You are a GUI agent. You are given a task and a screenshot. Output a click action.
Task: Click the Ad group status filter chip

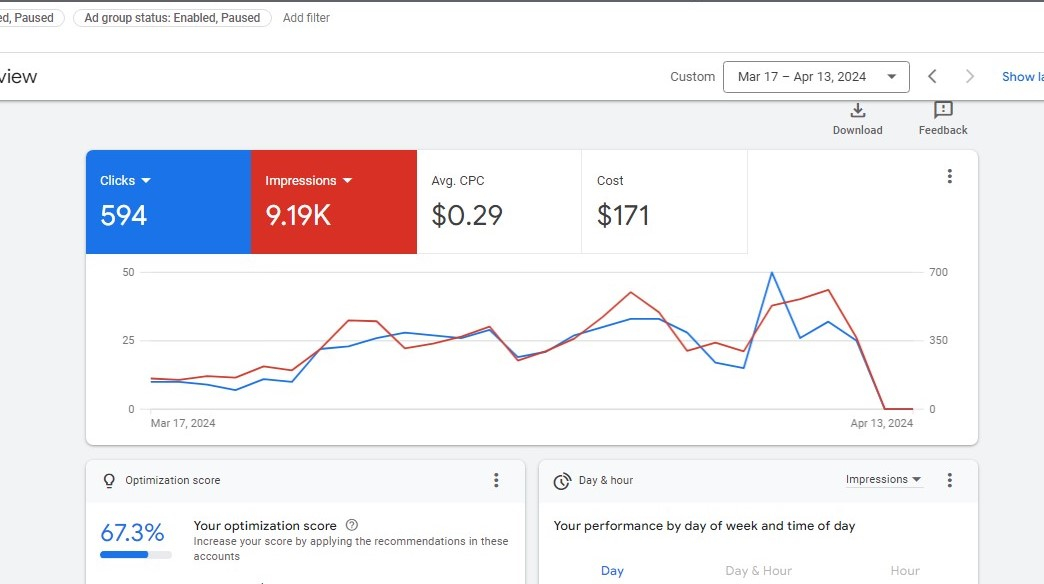(172, 18)
